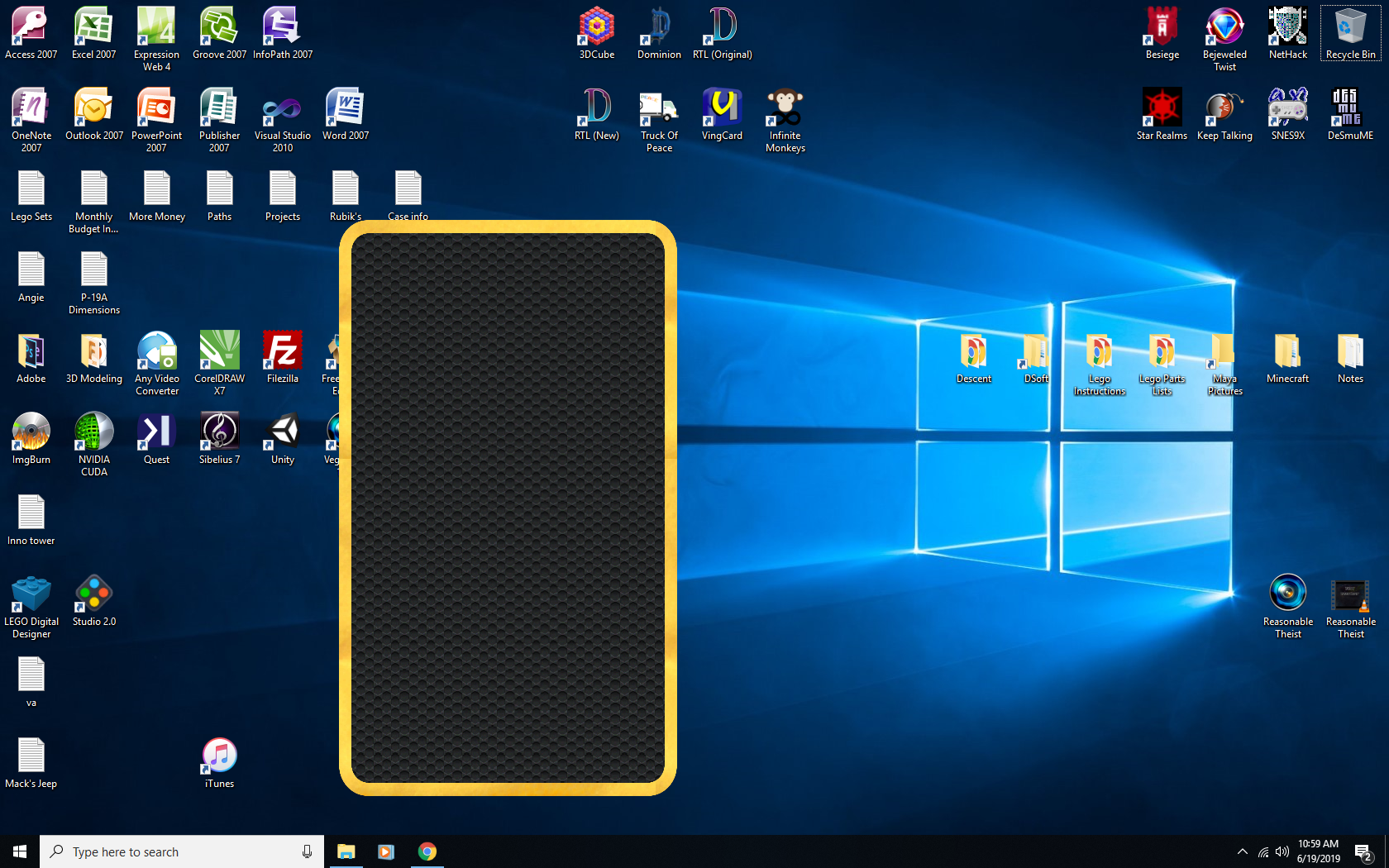Select the Filezilla shortcut
The height and width of the screenshot is (868, 1389).
(x=283, y=357)
